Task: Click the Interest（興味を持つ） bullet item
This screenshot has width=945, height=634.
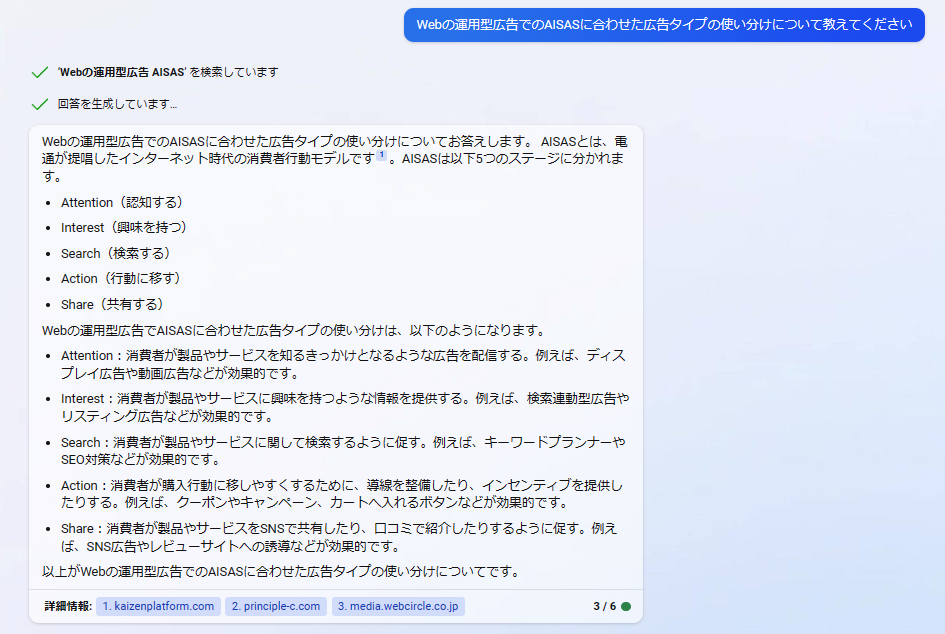Action: (124, 227)
